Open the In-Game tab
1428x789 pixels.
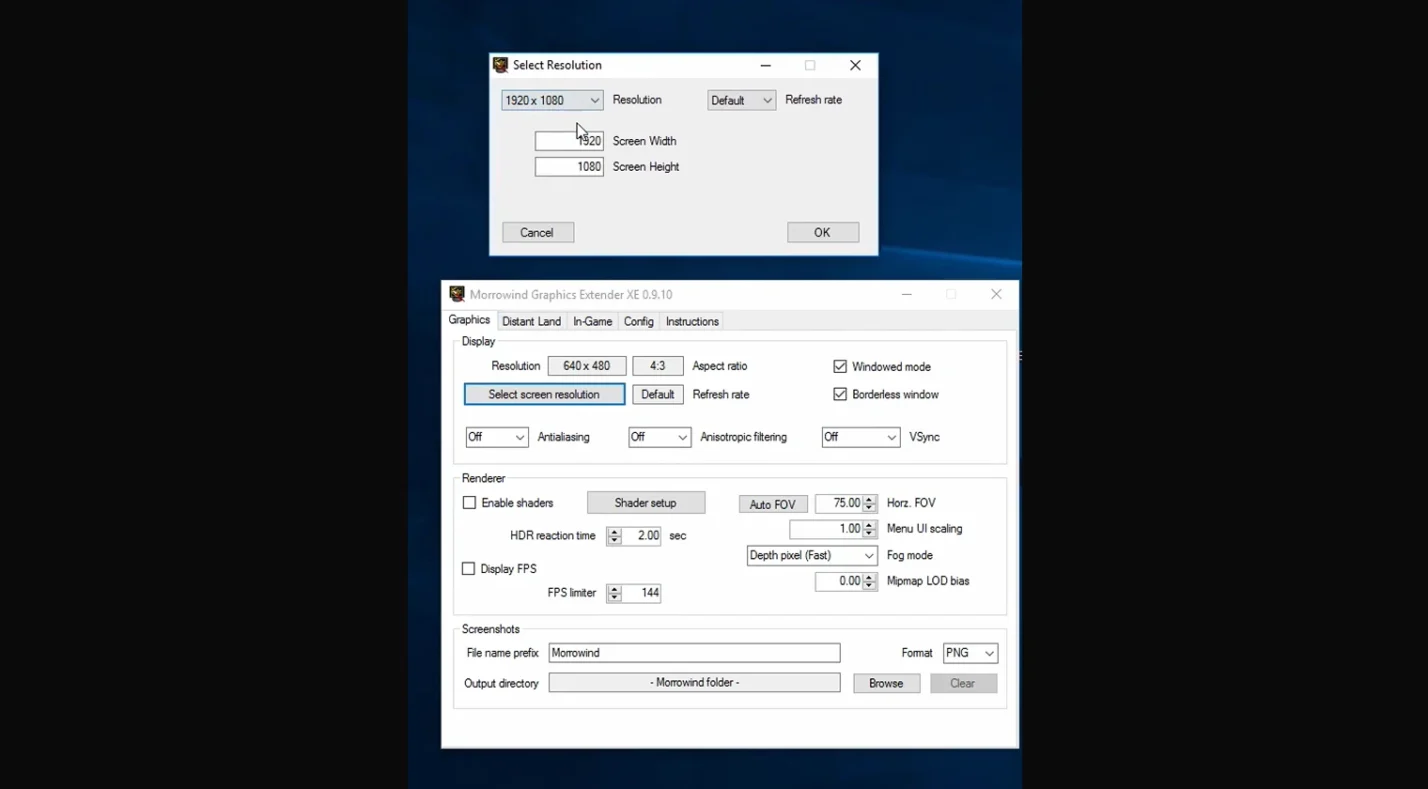pos(592,321)
